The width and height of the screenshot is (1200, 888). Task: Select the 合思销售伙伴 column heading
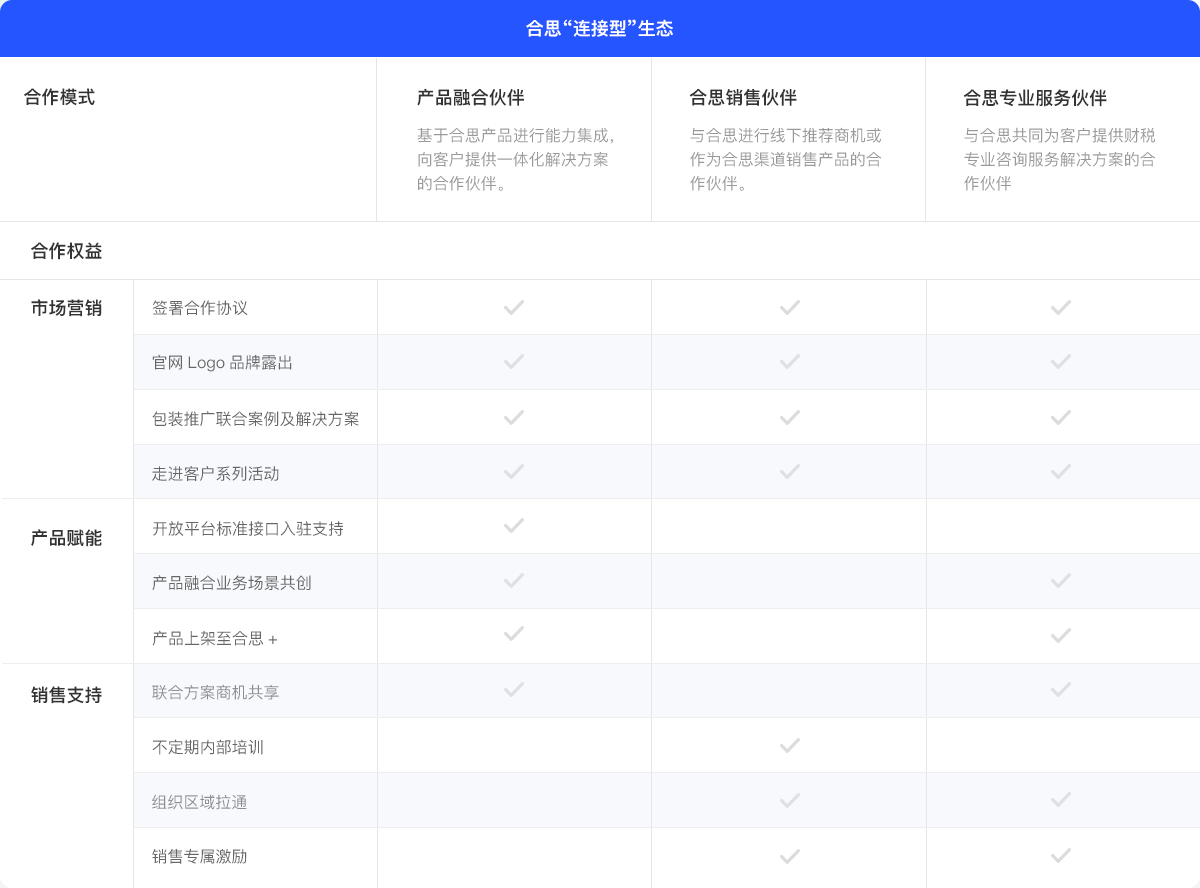(x=743, y=98)
